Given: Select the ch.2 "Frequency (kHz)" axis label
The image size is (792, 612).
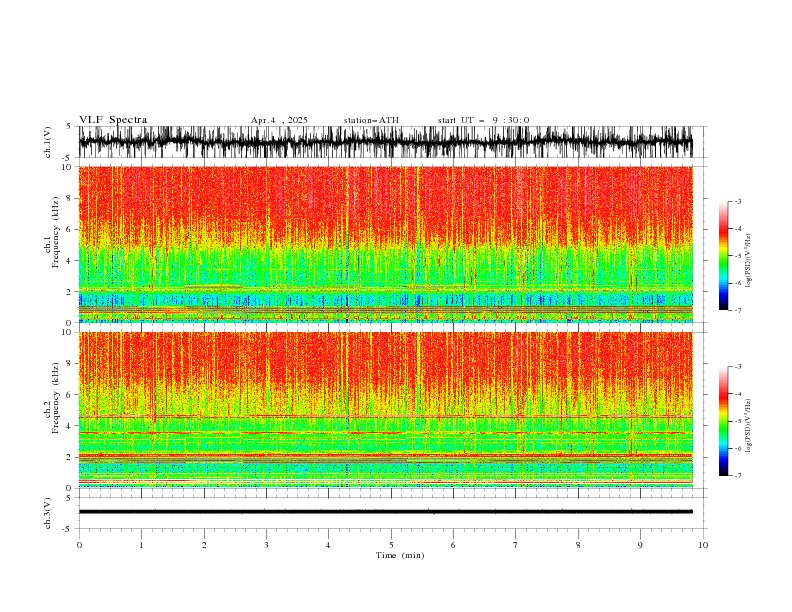Looking at the screenshot, I should [x=56, y=398].
